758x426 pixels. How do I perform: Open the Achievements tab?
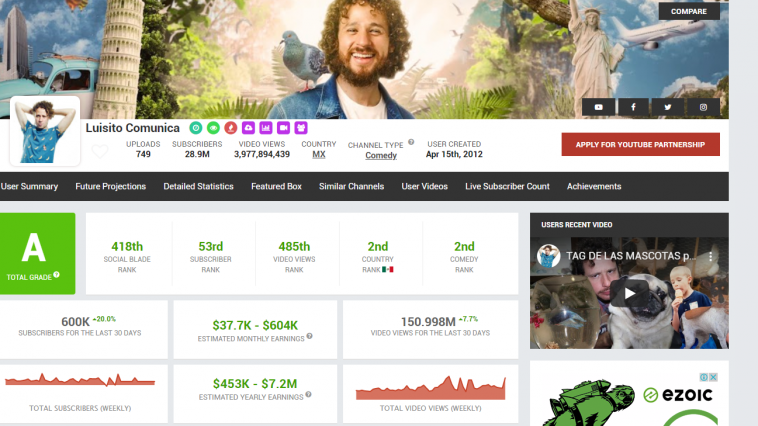pyautogui.click(x=594, y=186)
